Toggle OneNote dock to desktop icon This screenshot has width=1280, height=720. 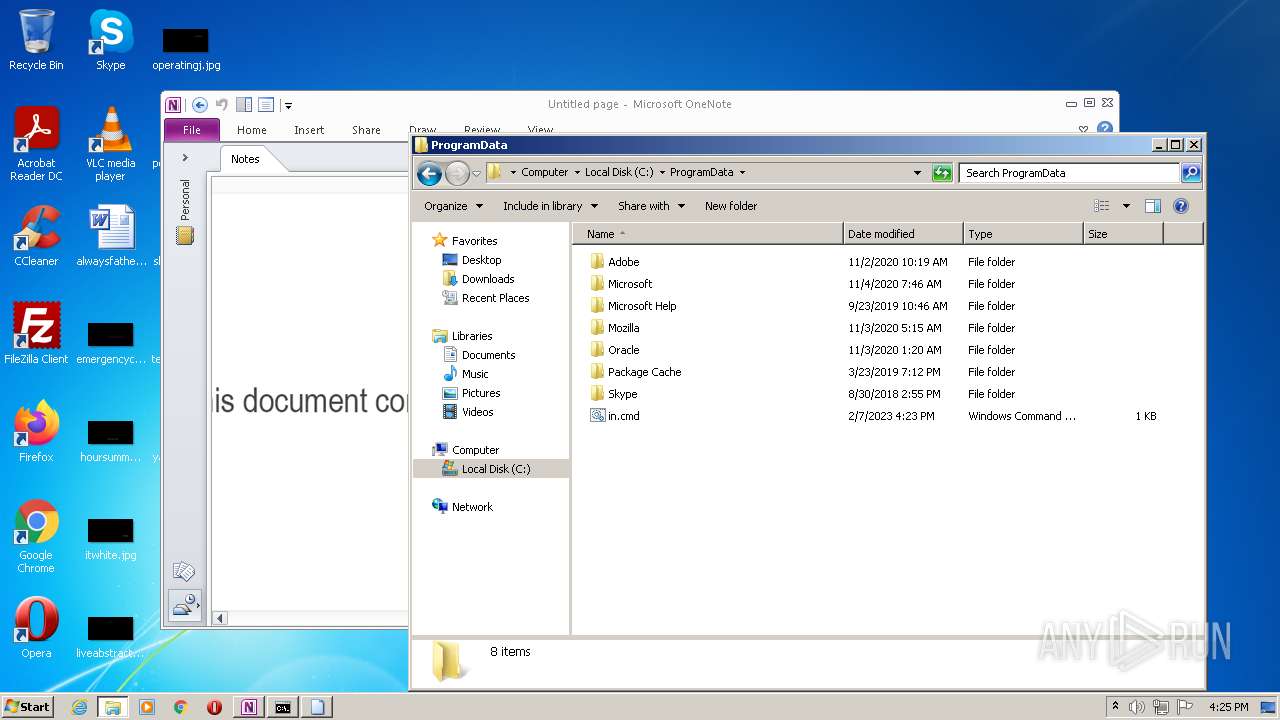pyautogui.click(x=244, y=105)
